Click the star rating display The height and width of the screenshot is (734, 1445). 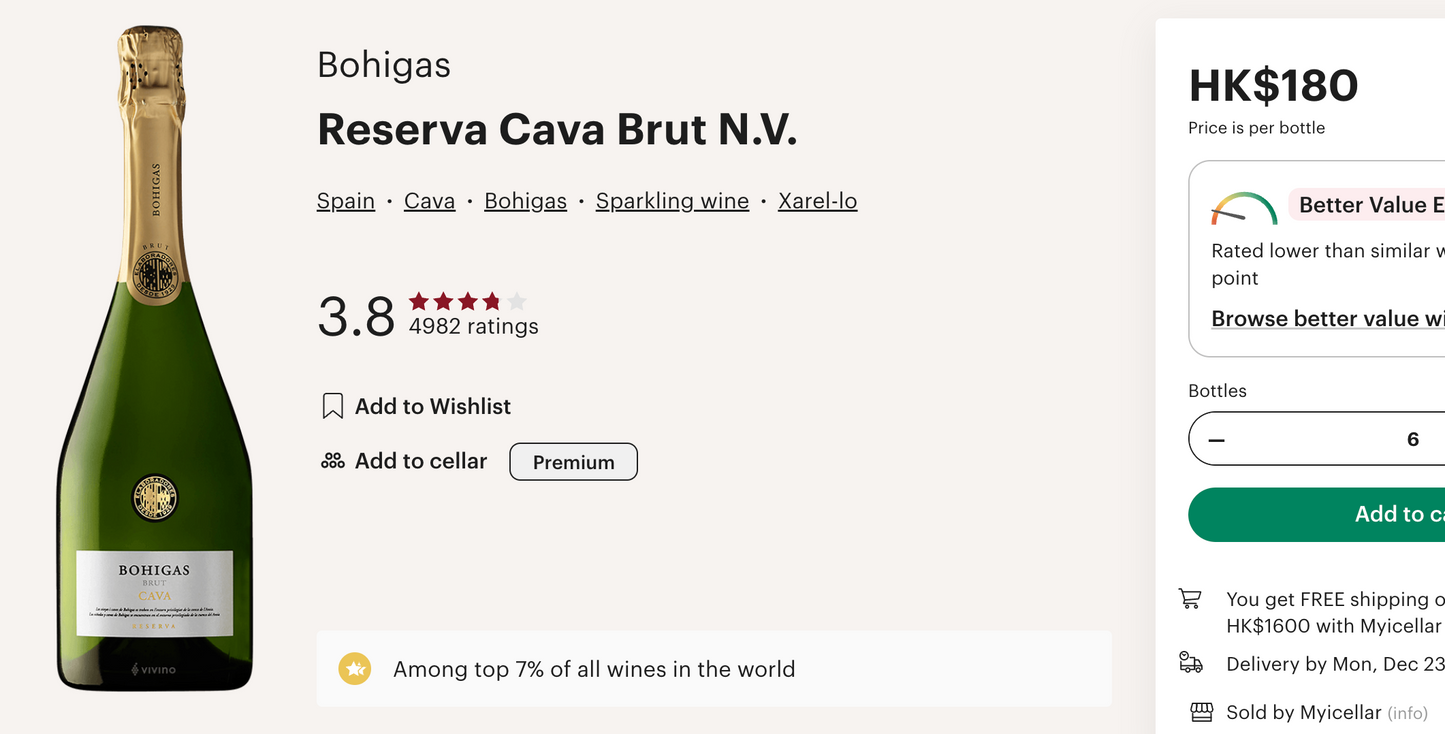[467, 301]
